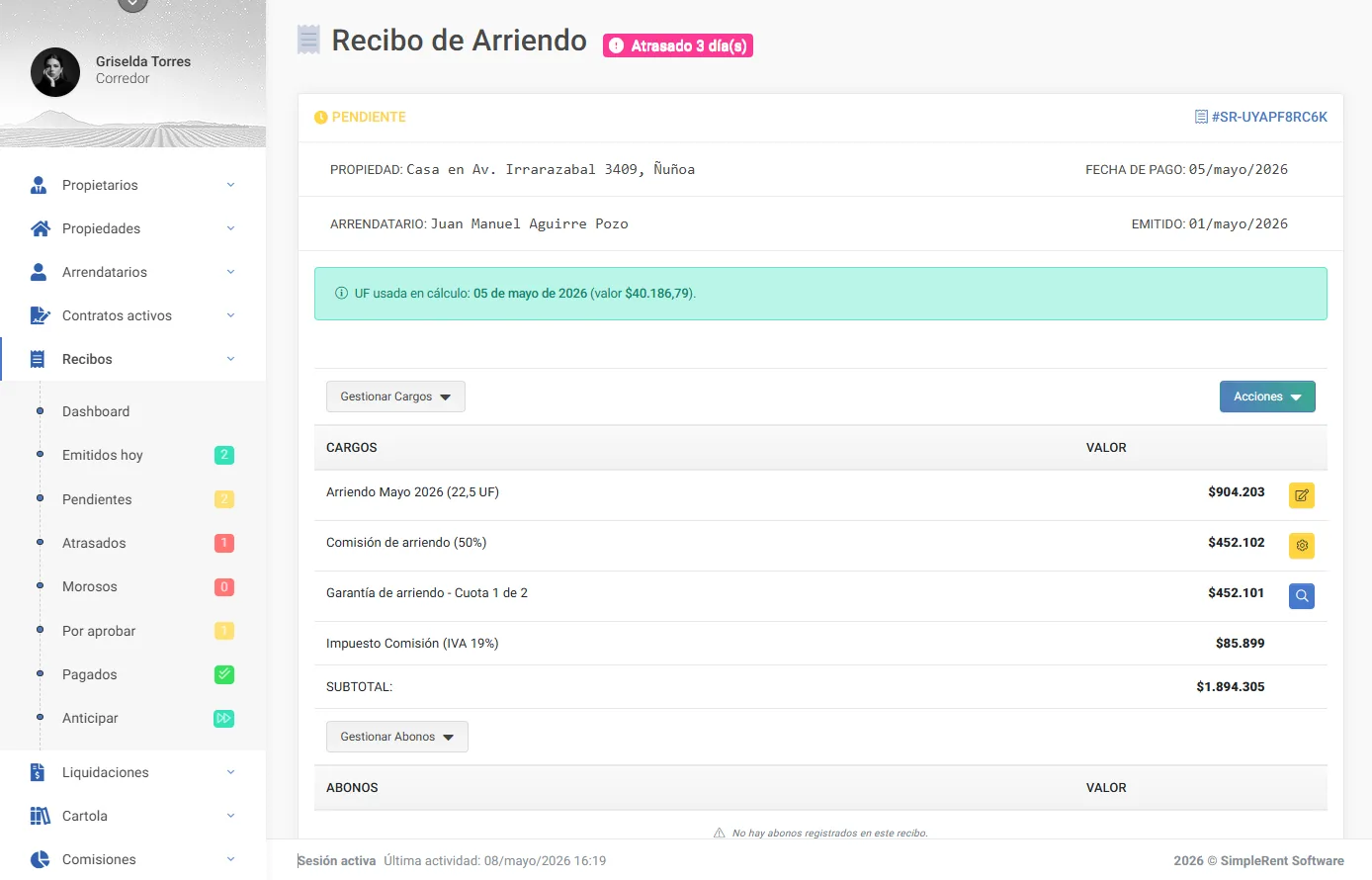This screenshot has height=880, width=1372.
Task: Click the green check badge beside Pagados
Action: (x=224, y=674)
